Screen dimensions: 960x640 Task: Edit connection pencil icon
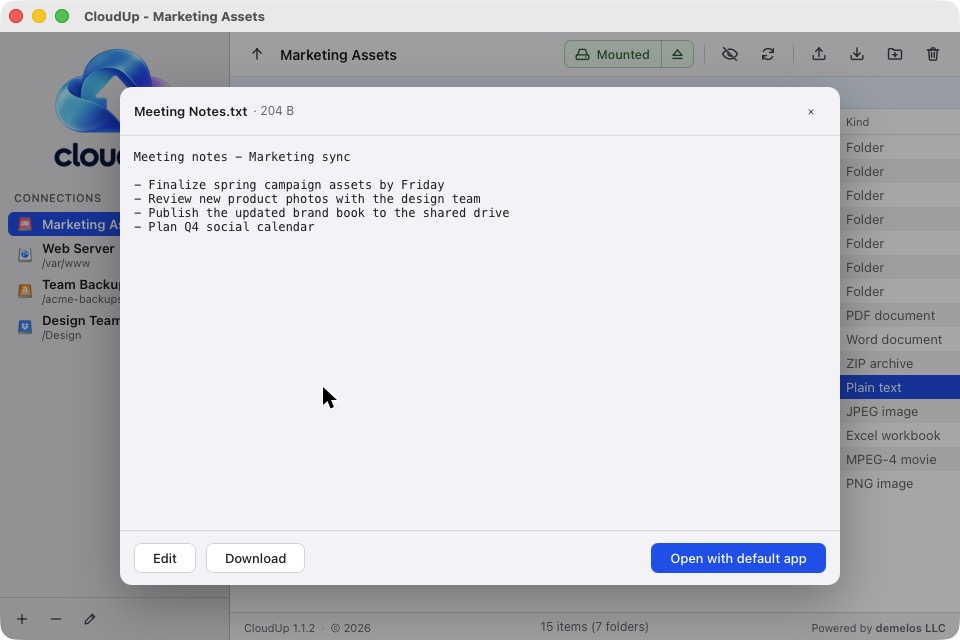[89, 619]
